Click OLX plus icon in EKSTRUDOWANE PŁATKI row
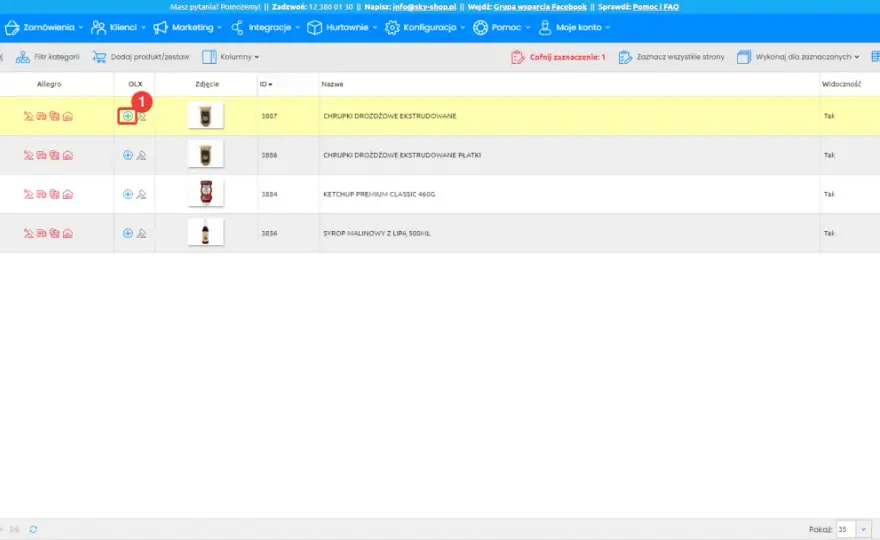 (x=127, y=155)
